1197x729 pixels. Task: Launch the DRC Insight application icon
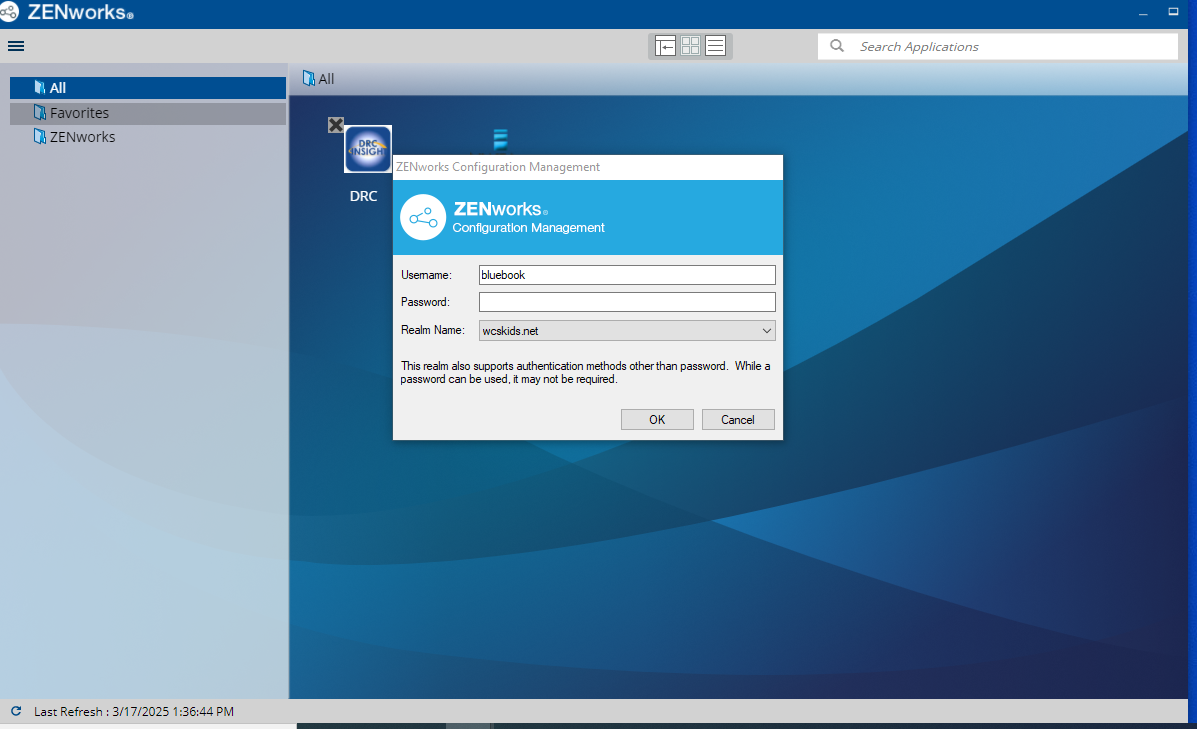coord(367,149)
